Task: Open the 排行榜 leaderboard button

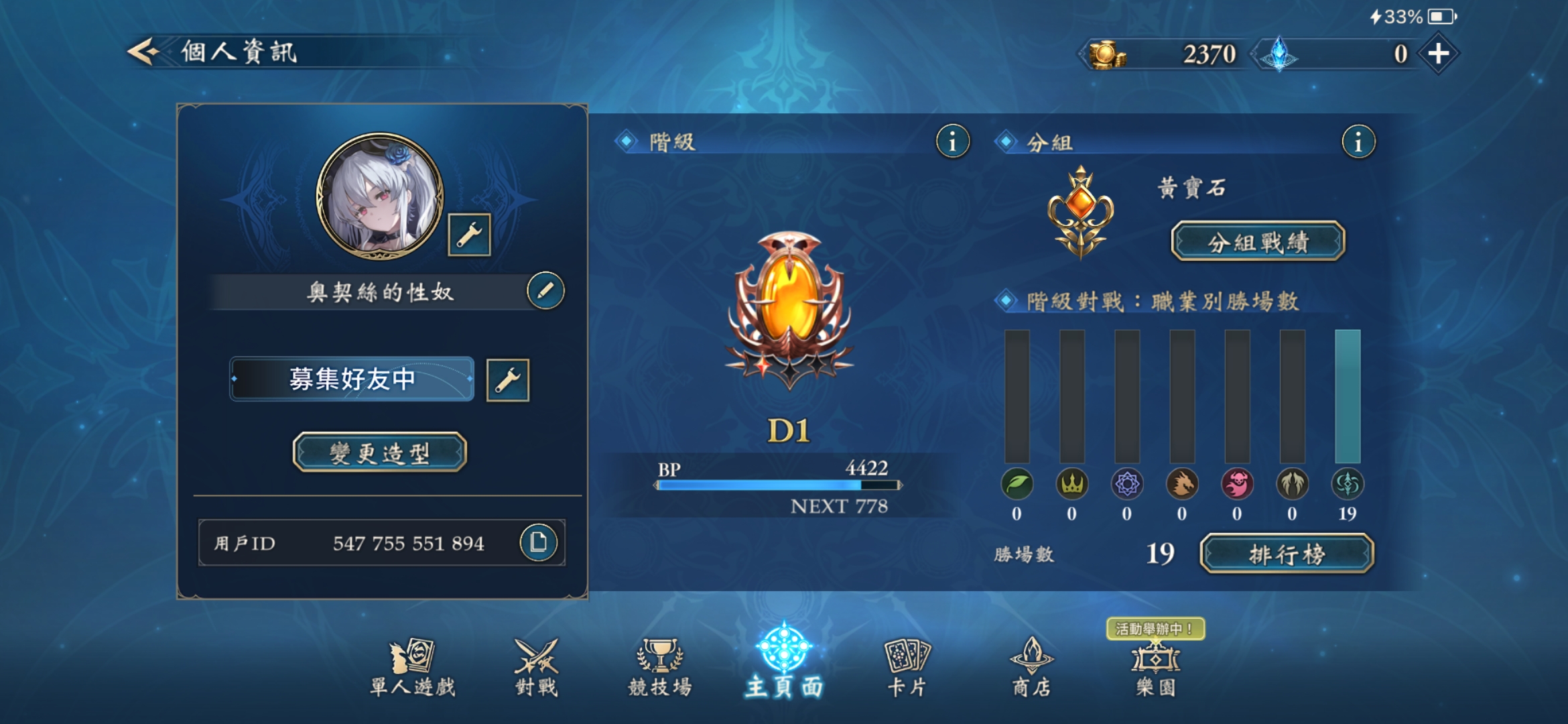Action: [x=1287, y=554]
